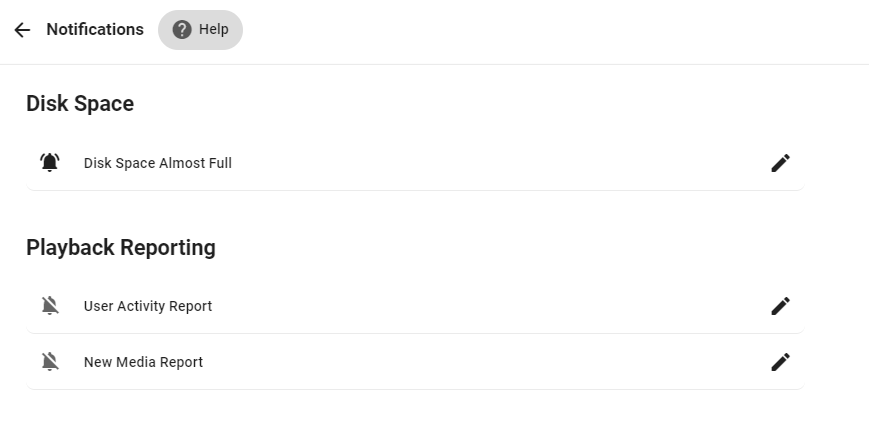Screen dimensions: 869x428
Task: Edit User Activity Report with pencil icon
Action: tap(780, 306)
